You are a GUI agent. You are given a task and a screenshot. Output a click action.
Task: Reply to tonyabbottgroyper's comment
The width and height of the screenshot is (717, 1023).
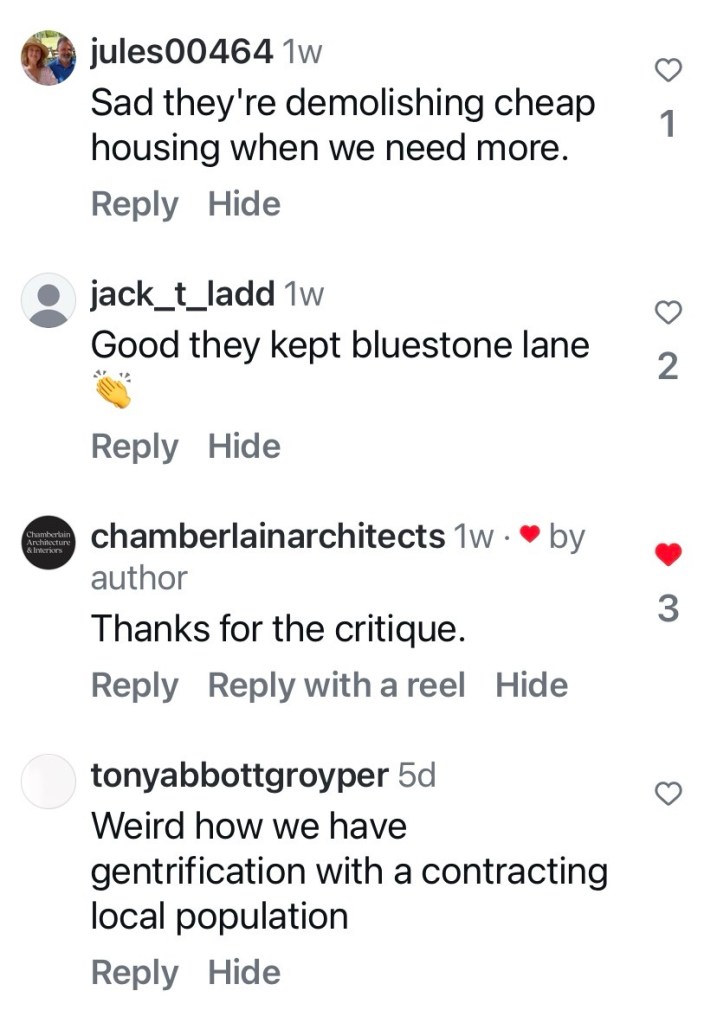click(x=134, y=972)
